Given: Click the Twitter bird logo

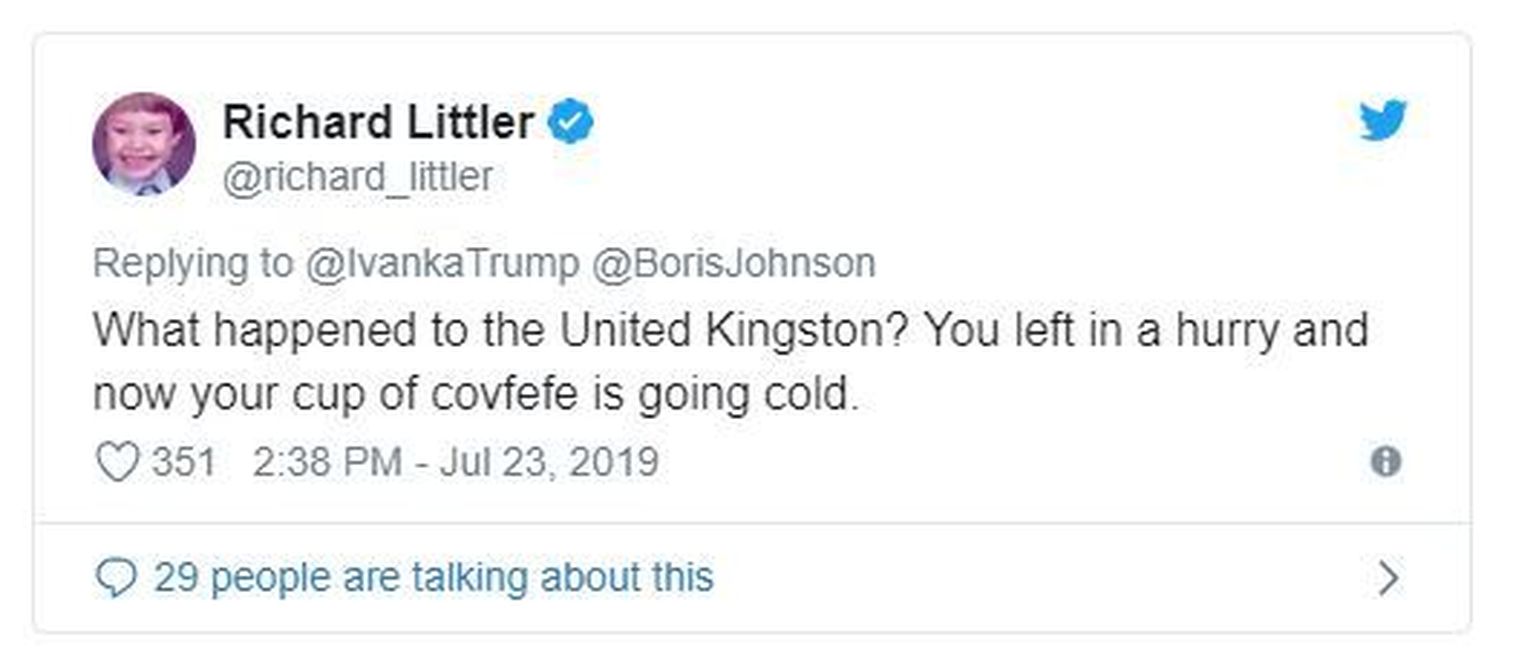Looking at the screenshot, I should 1382,121.
